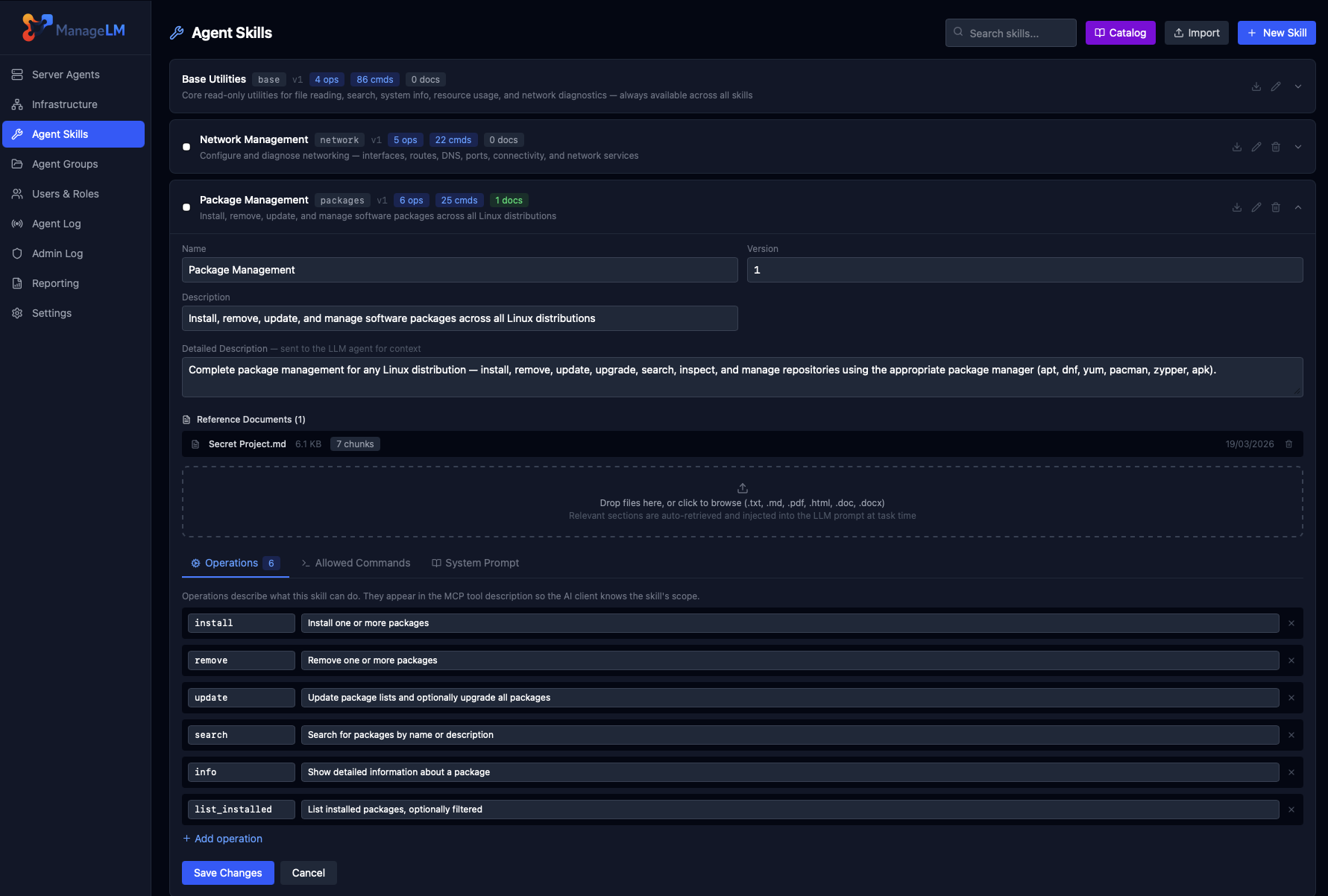
Task: Open Users & Roles page
Action: pos(73,194)
